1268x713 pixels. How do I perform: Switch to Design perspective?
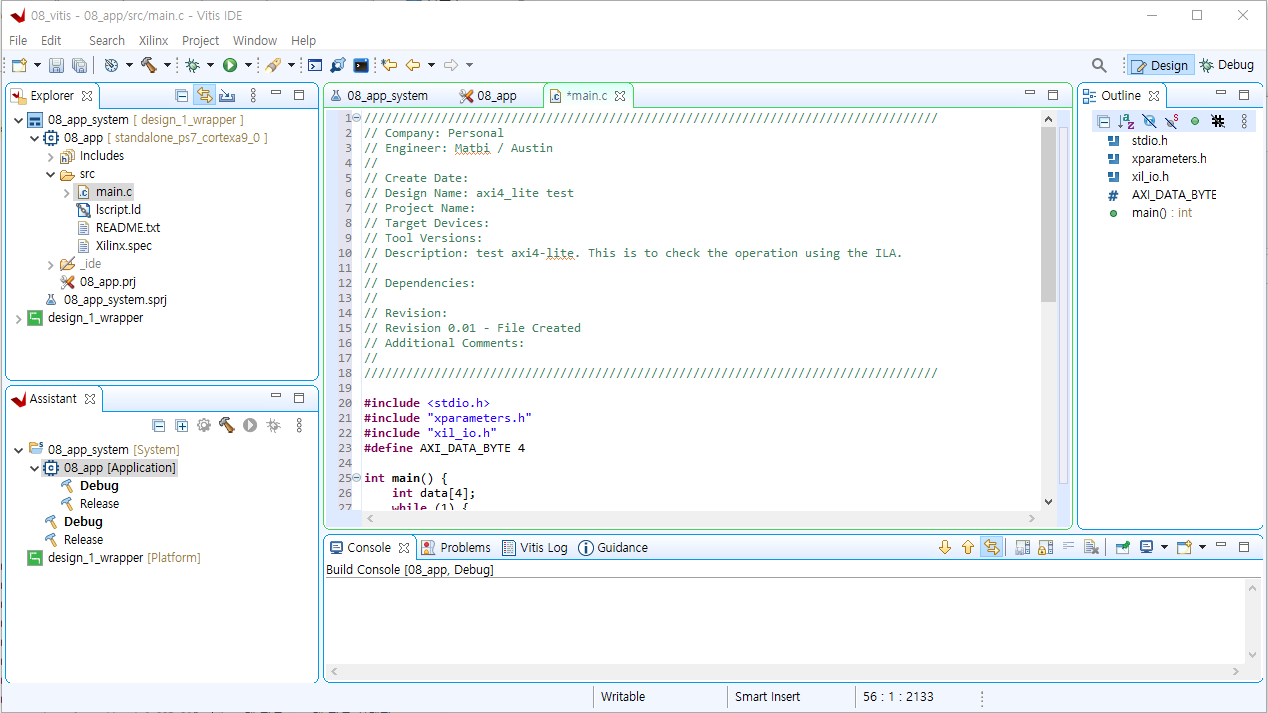point(1160,65)
